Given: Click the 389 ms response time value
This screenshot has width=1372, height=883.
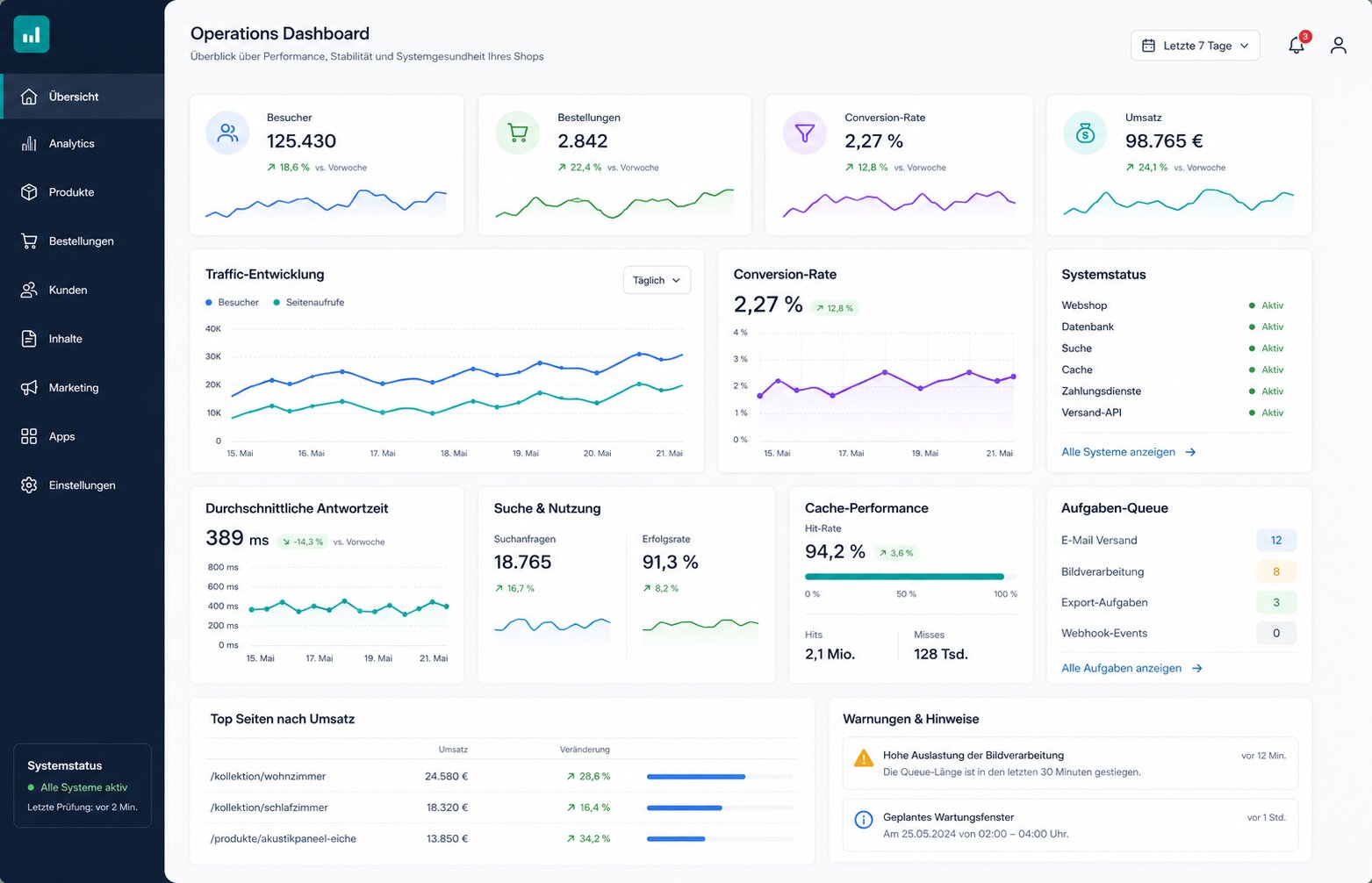Looking at the screenshot, I should pyautogui.click(x=237, y=538).
